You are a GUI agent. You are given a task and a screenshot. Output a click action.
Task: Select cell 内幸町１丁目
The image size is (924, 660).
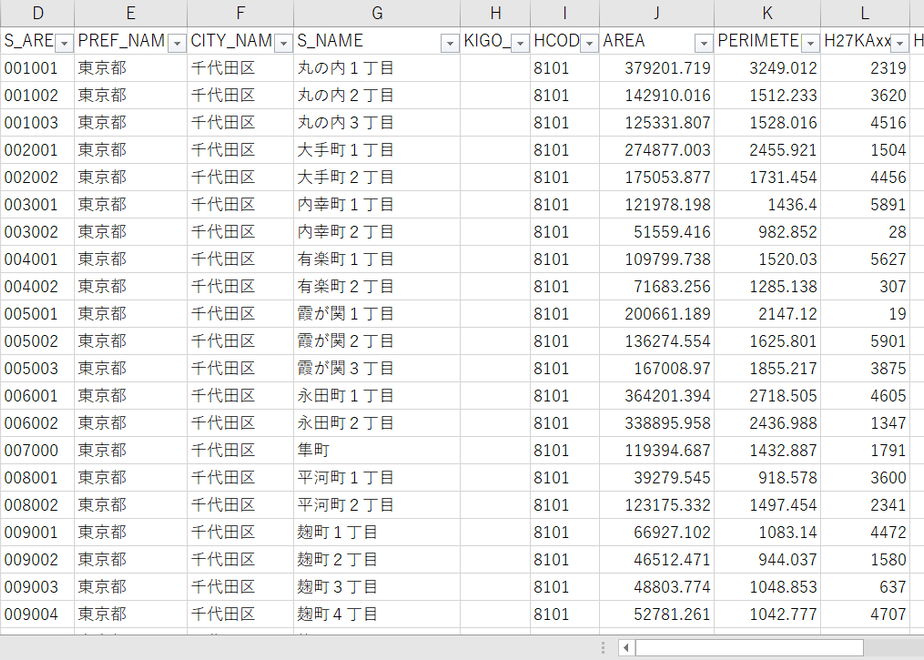click(377, 204)
